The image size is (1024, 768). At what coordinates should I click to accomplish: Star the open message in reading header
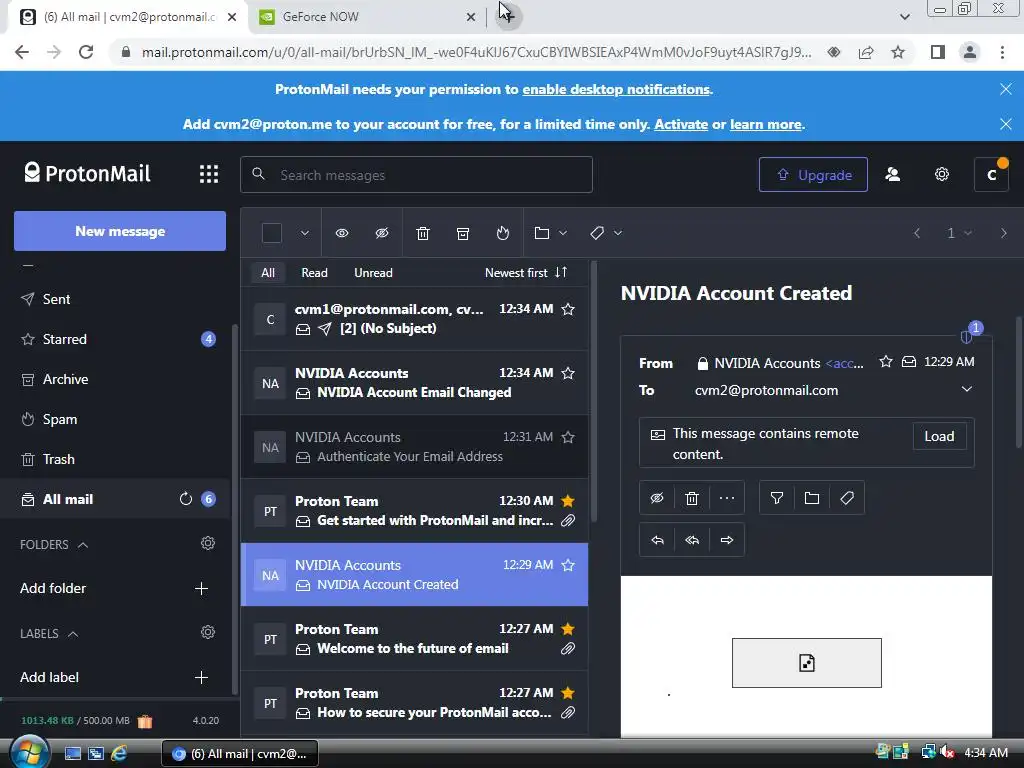pyautogui.click(x=886, y=362)
